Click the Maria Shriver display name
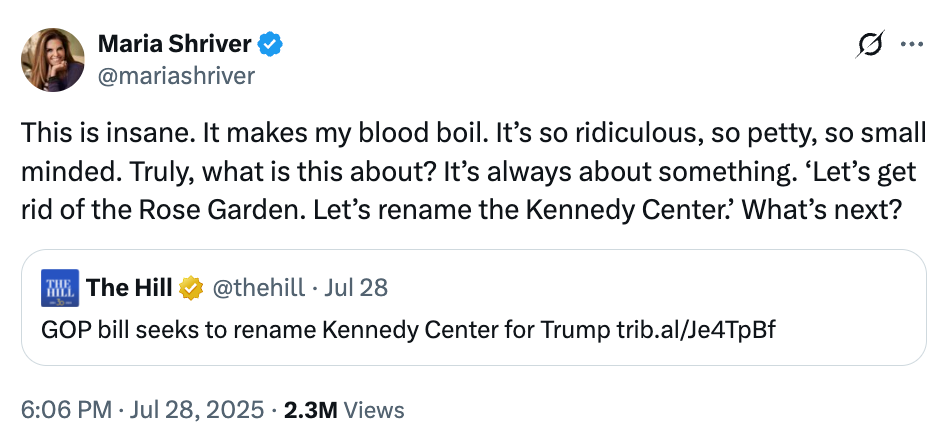The image size is (948, 440). pos(175,45)
